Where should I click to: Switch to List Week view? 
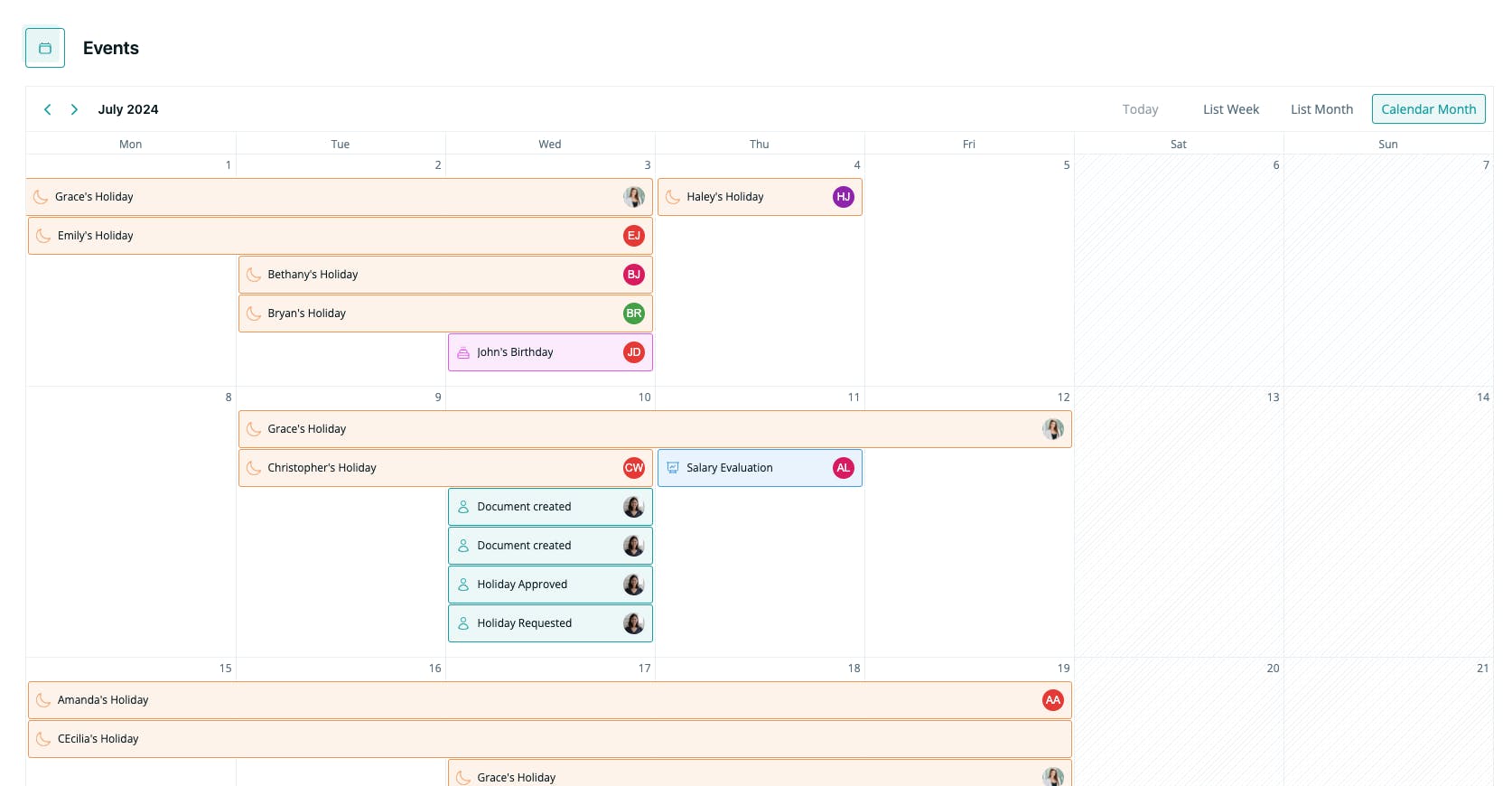point(1230,109)
